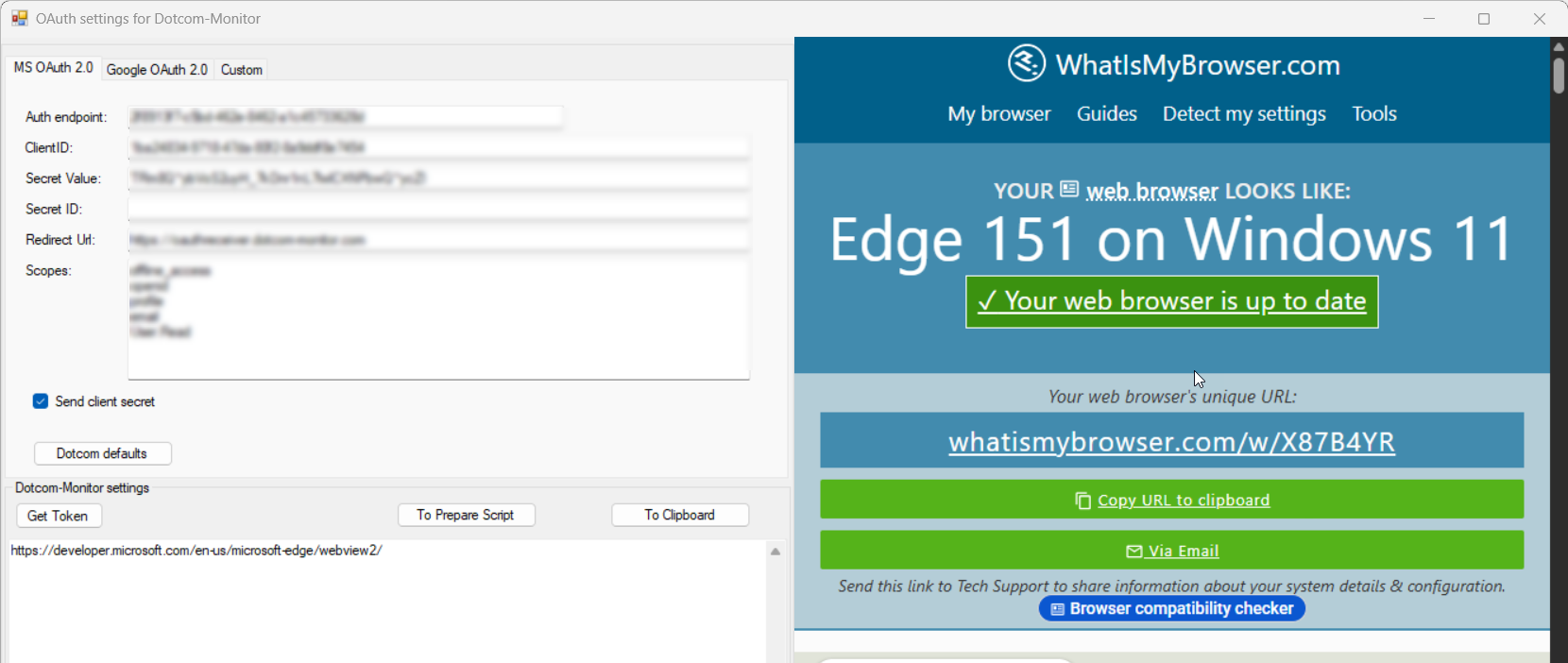Focus the empty Secret ID field

[x=439, y=209]
